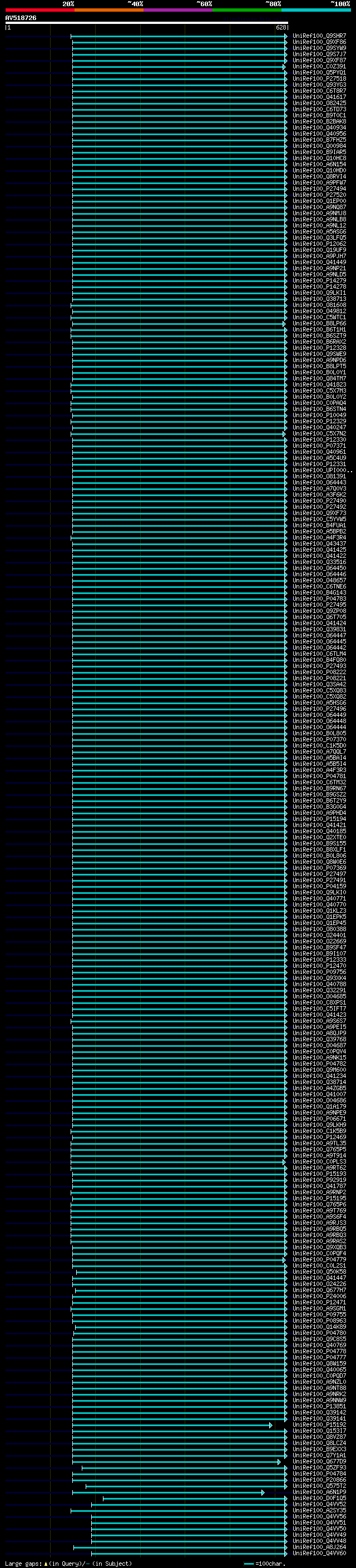The width and height of the screenshot is (356, 1568).
Task: Click label UniRef100_P20866
Action: click(319, 1480)
